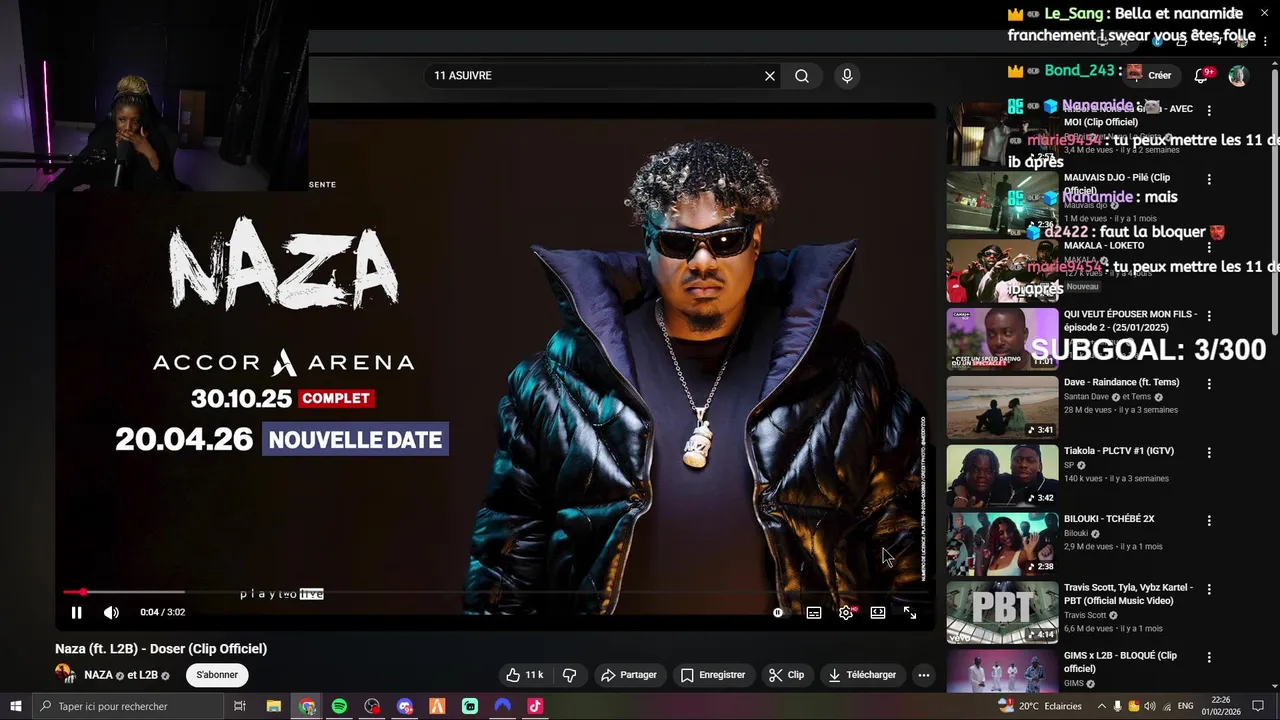Switch to Chrome in the taskbar
Viewport: 1280px width, 720px height.
307,706
